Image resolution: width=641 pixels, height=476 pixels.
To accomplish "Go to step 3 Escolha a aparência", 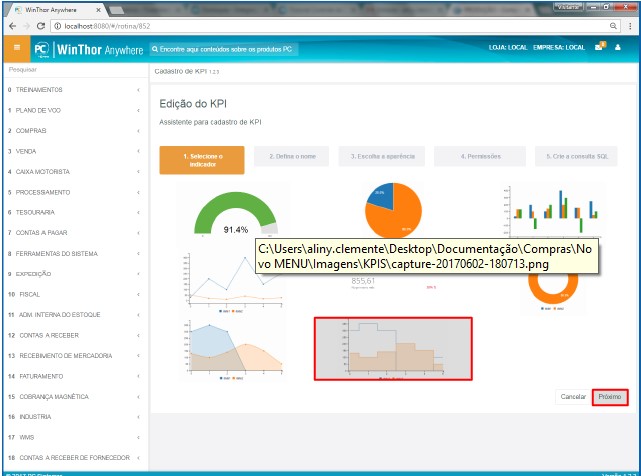I will pos(382,156).
